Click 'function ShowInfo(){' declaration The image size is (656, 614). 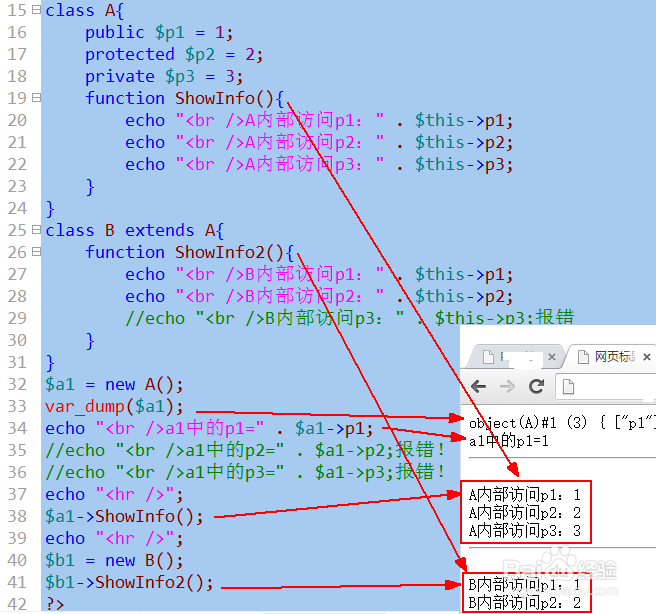[x=184, y=98]
